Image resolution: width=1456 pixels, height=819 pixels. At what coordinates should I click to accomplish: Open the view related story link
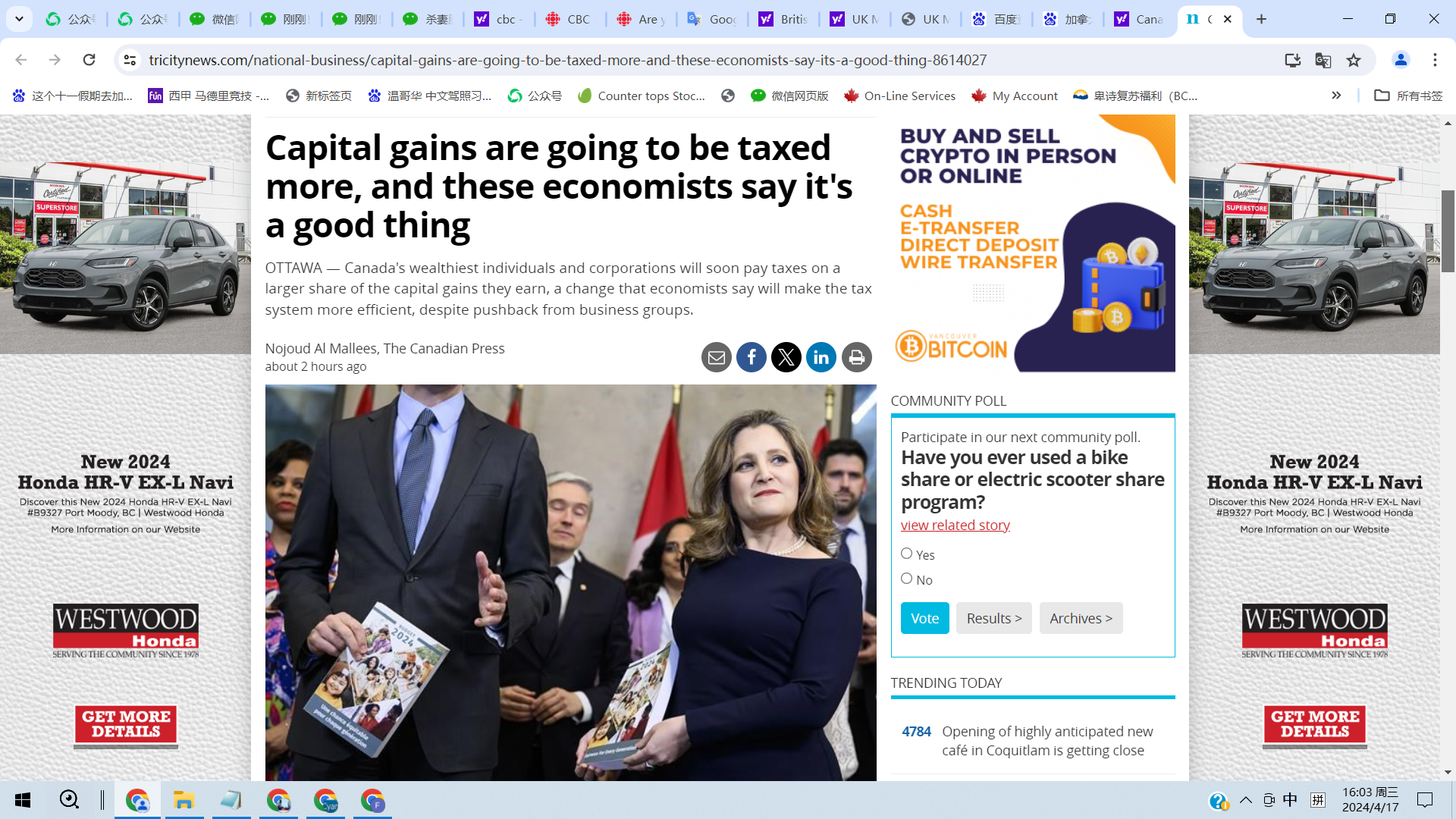(x=955, y=525)
